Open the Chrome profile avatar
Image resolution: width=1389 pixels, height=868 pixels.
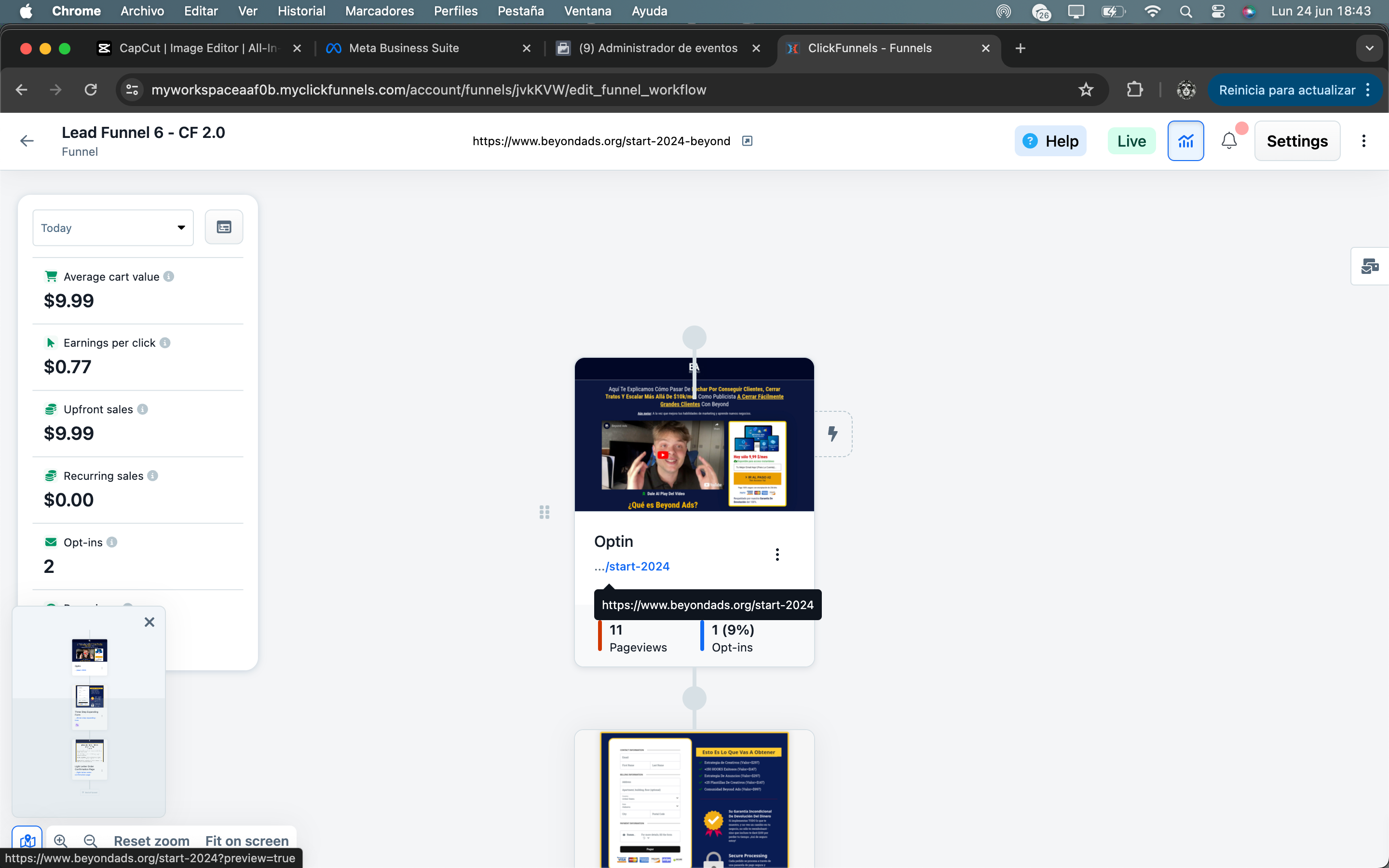coord(1186,90)
